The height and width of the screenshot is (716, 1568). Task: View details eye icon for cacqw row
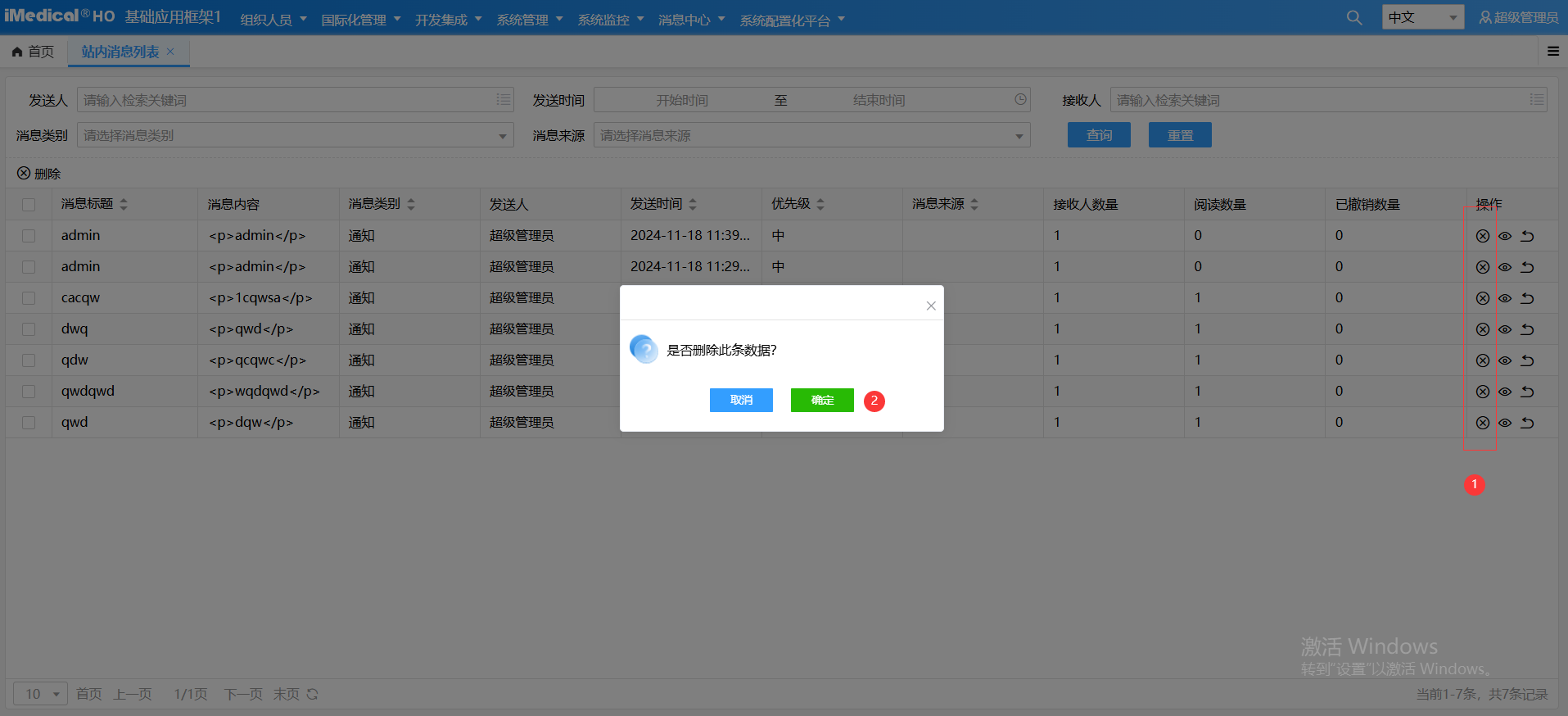[x=1505, y=298]
